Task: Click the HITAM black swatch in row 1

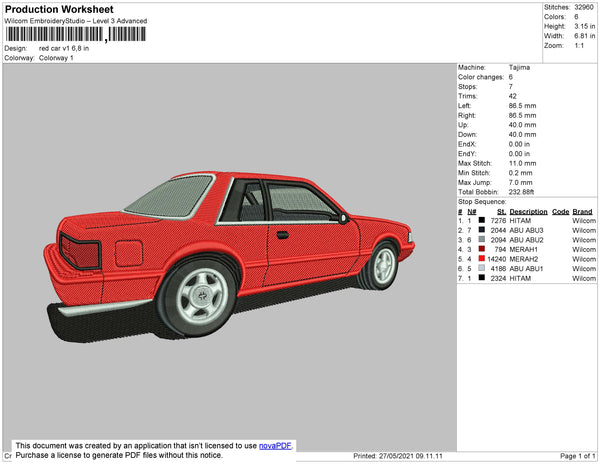Action: tap(482, 221)
